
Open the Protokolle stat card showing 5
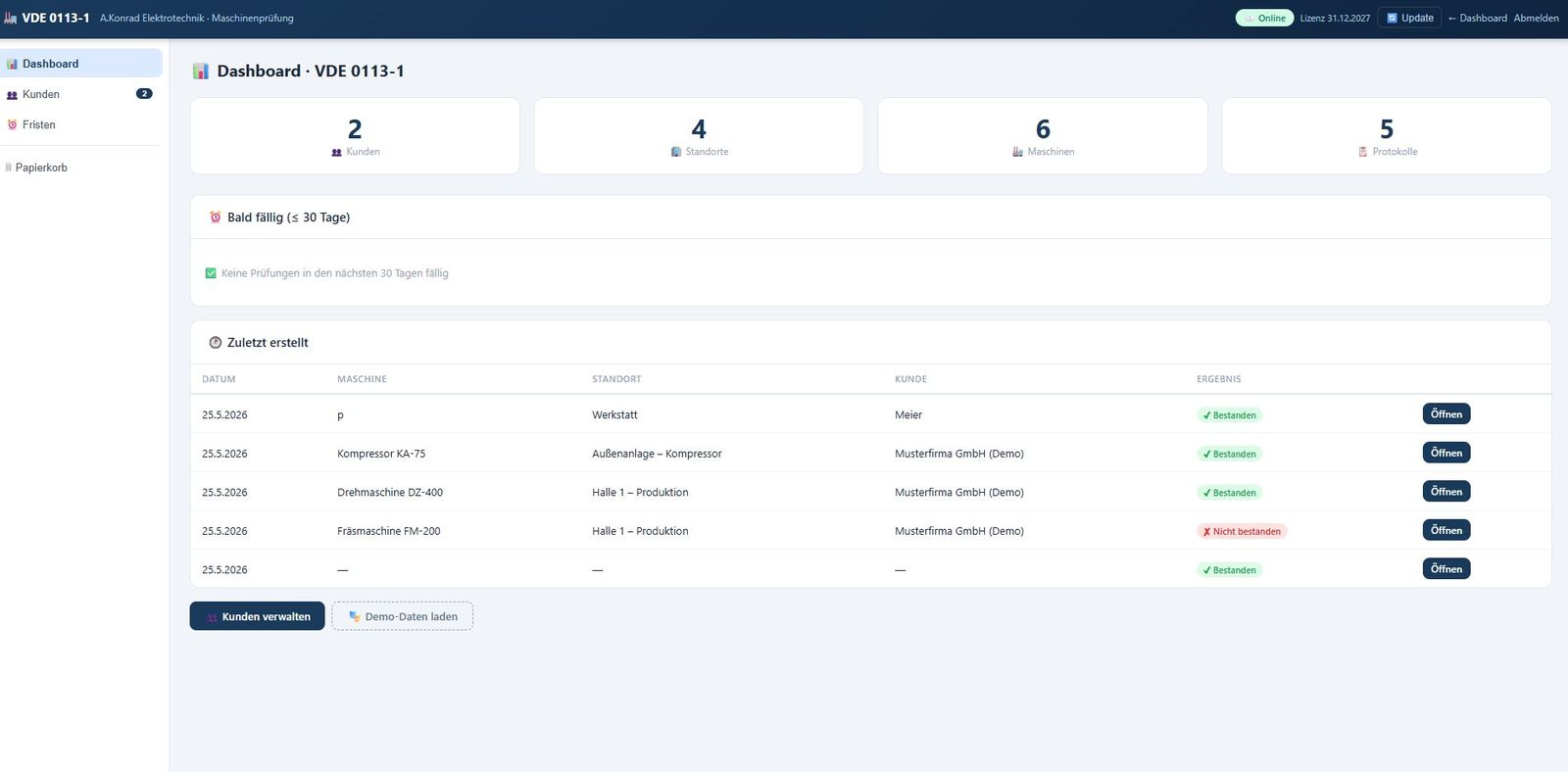[x=1387, y=136]
